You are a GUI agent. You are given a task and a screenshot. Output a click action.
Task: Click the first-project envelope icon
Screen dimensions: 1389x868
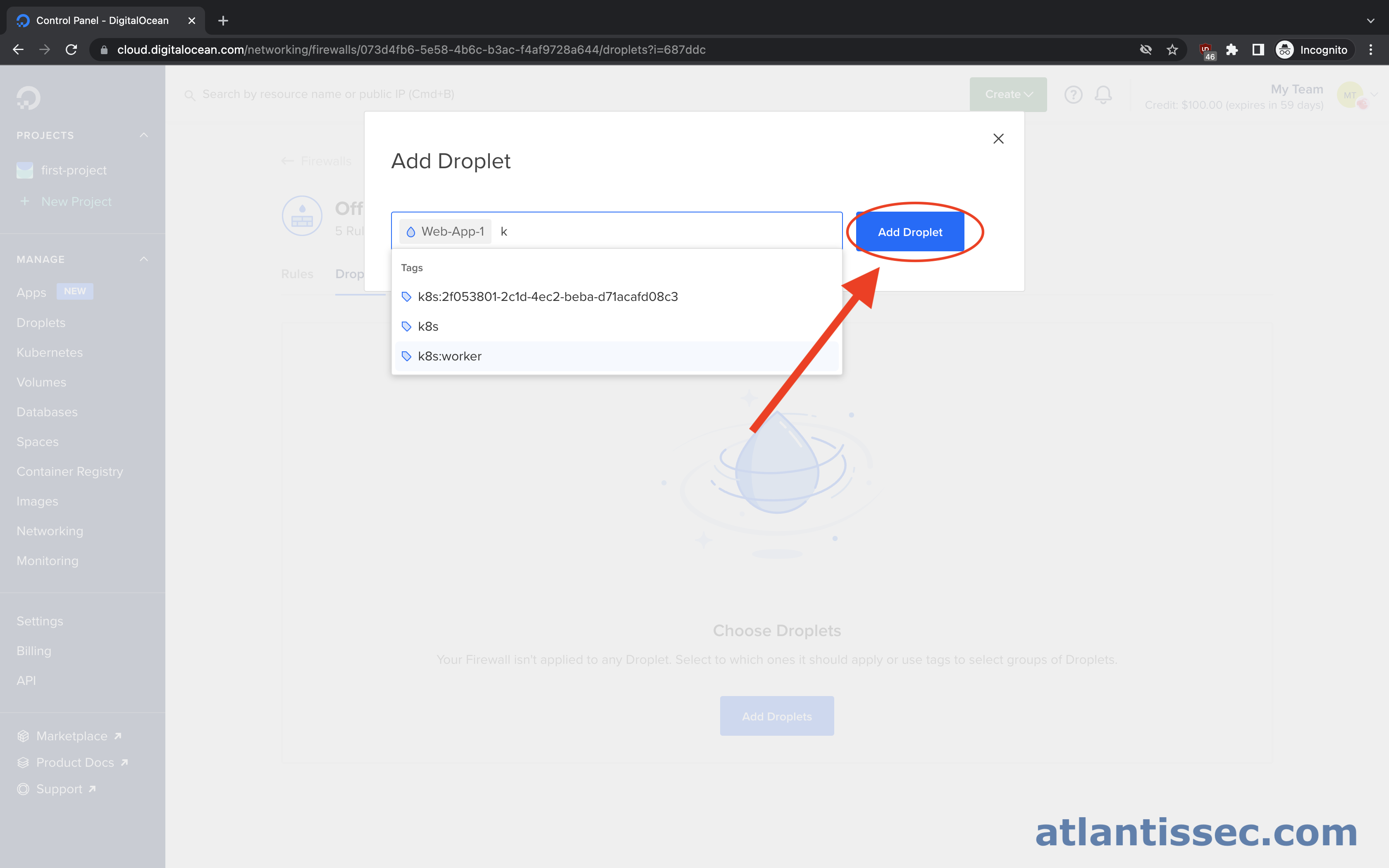click(x=25, y=170)
